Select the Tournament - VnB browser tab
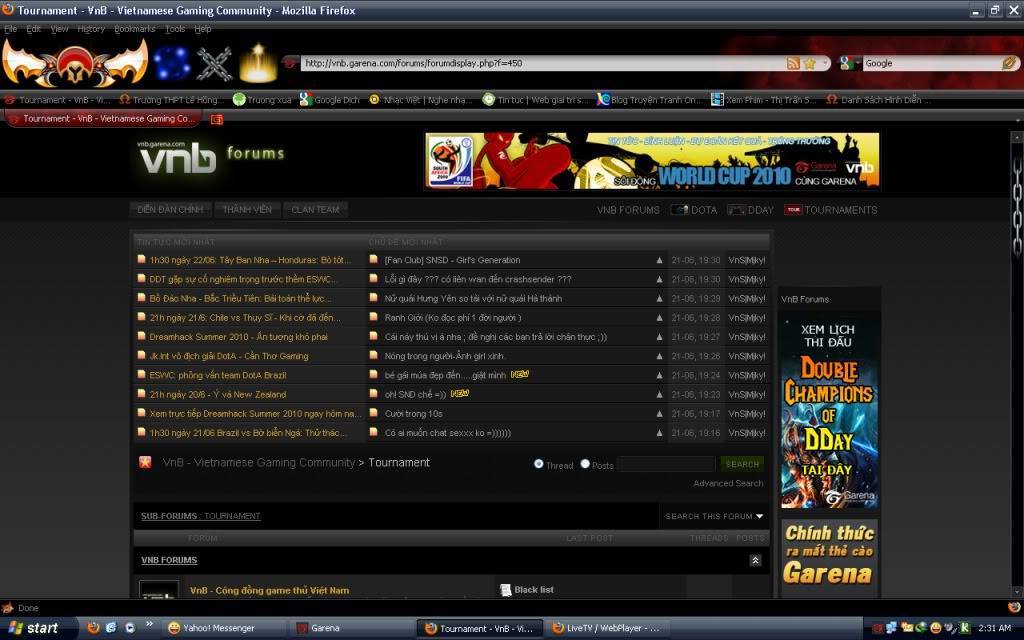Image resolution: width=1024 pixels, height=640 pixels. pos(103,119)
